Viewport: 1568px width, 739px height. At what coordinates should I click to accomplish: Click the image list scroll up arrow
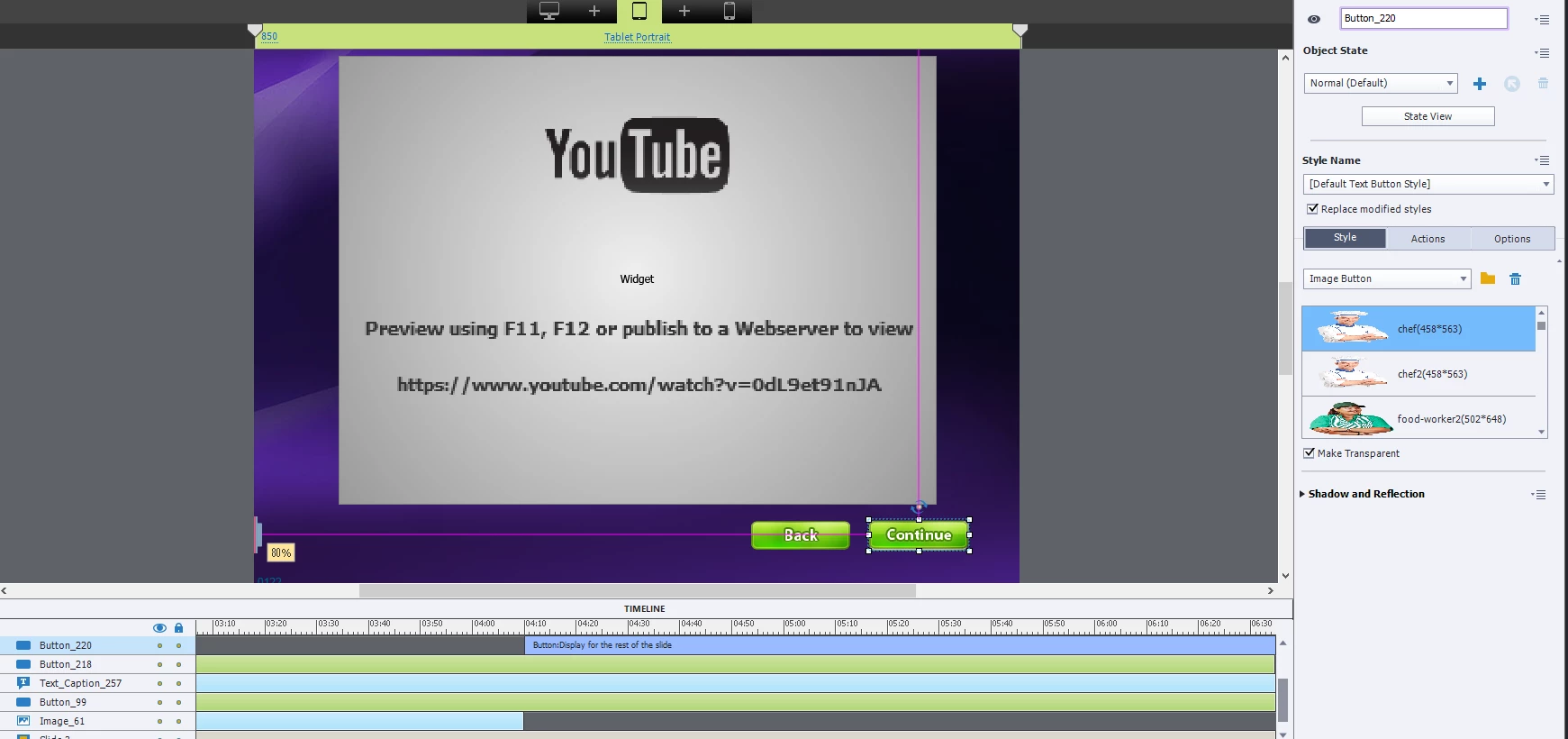pyautogui.click(x=1542, y=313)
